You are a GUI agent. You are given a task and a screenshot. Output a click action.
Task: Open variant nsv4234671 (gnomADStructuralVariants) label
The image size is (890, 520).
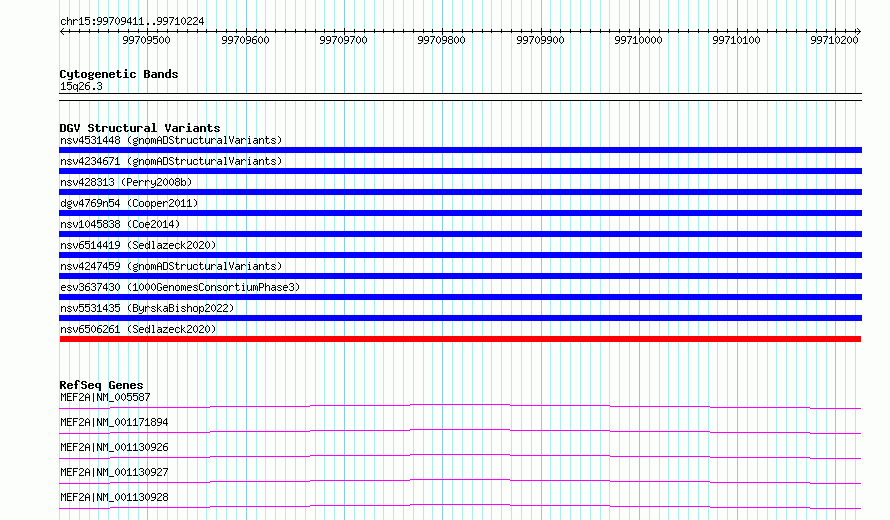coord(171,161)
